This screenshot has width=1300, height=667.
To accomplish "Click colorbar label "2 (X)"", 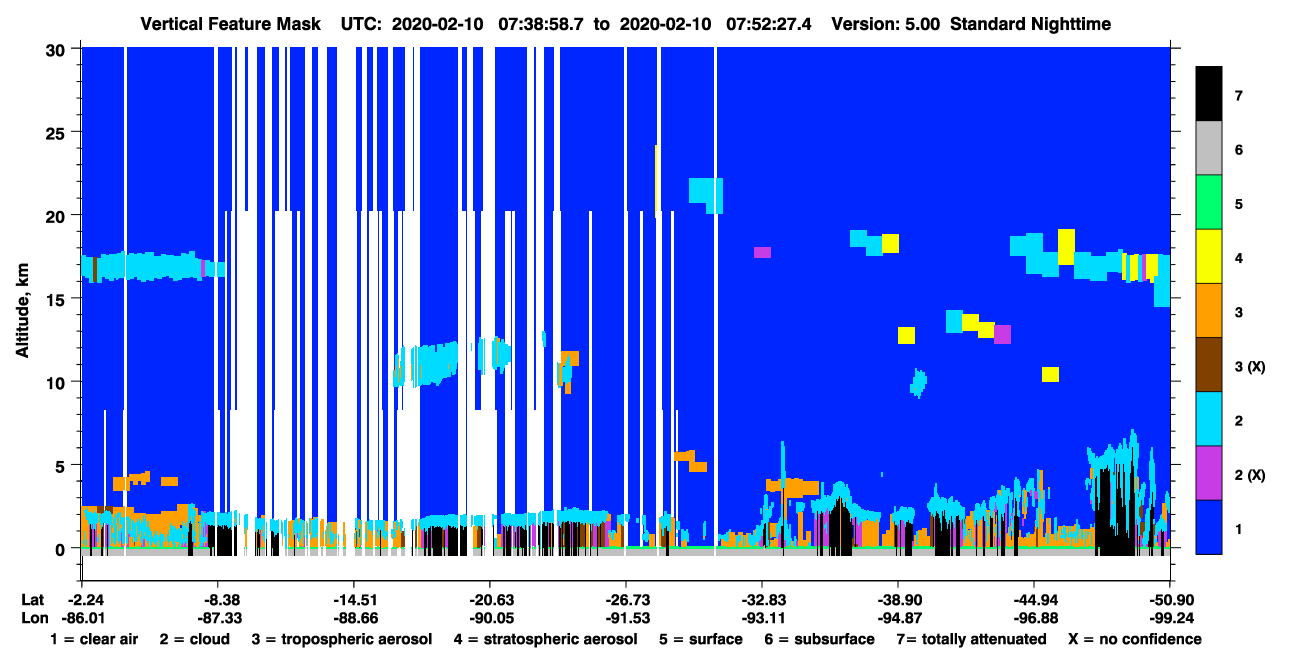I will pyautogui.click(x=1249, y=475).
